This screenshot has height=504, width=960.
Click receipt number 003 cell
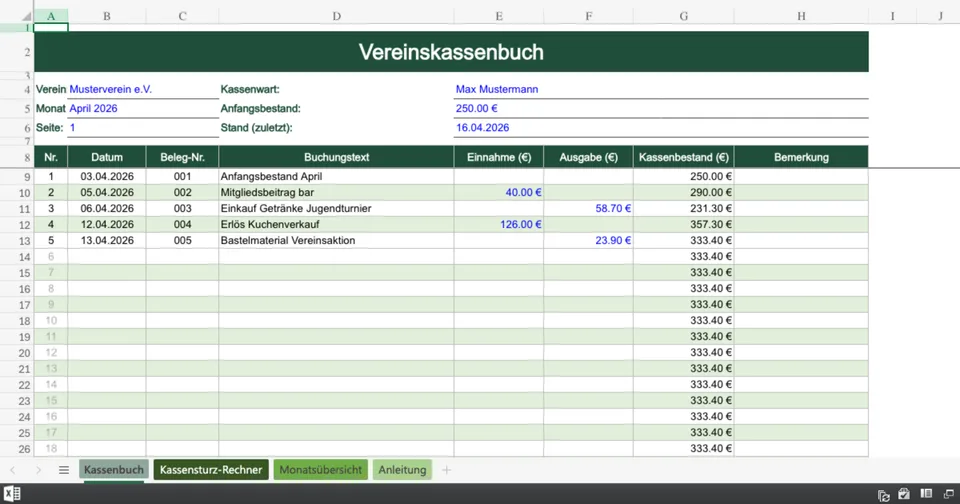point(182,208)
